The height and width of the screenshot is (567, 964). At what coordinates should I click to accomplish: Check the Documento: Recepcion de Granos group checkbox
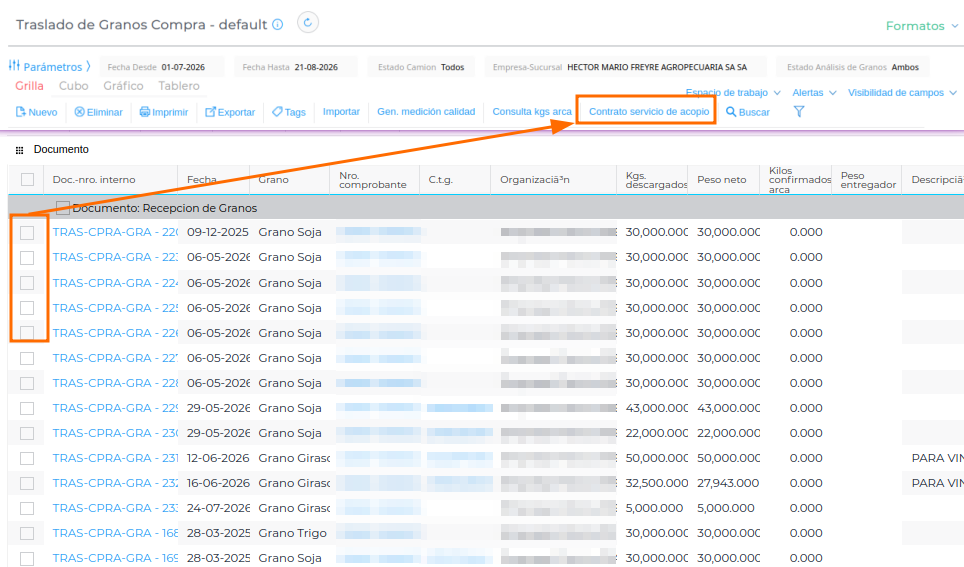click(63, 208)
